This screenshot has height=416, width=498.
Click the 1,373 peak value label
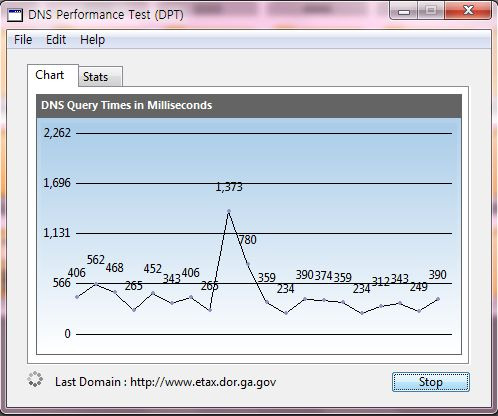pos(229,187)
